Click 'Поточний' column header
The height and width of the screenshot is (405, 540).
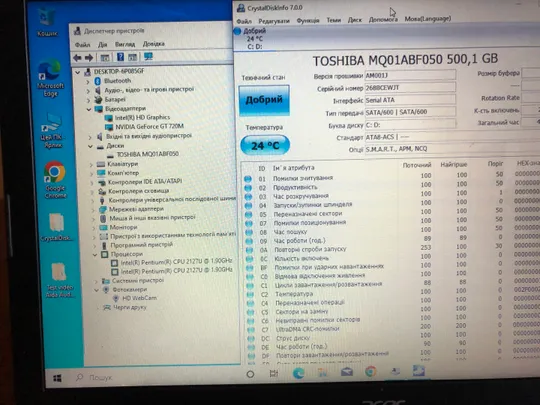point(417,165)
